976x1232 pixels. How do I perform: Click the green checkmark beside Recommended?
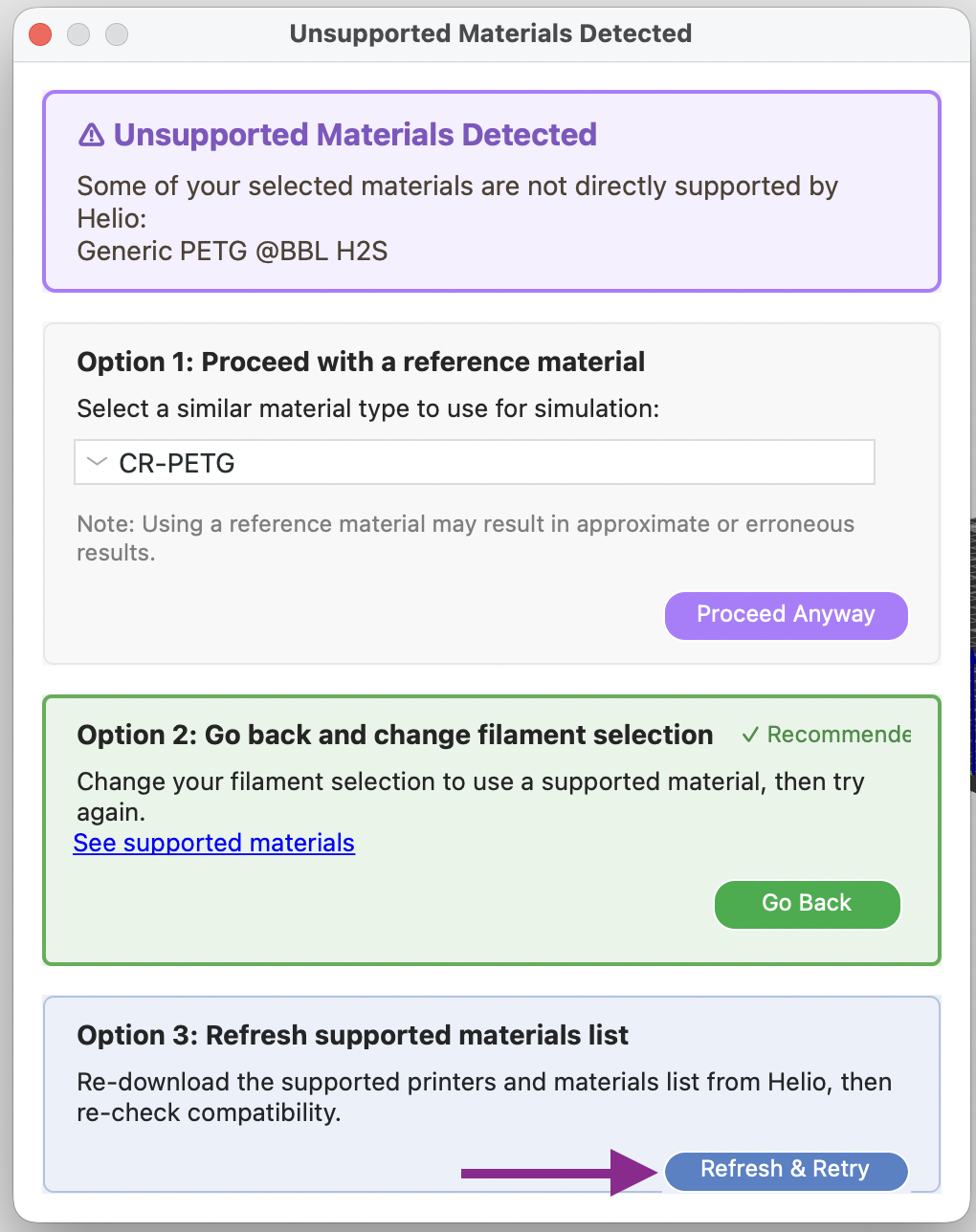click(x=751, y=735)
